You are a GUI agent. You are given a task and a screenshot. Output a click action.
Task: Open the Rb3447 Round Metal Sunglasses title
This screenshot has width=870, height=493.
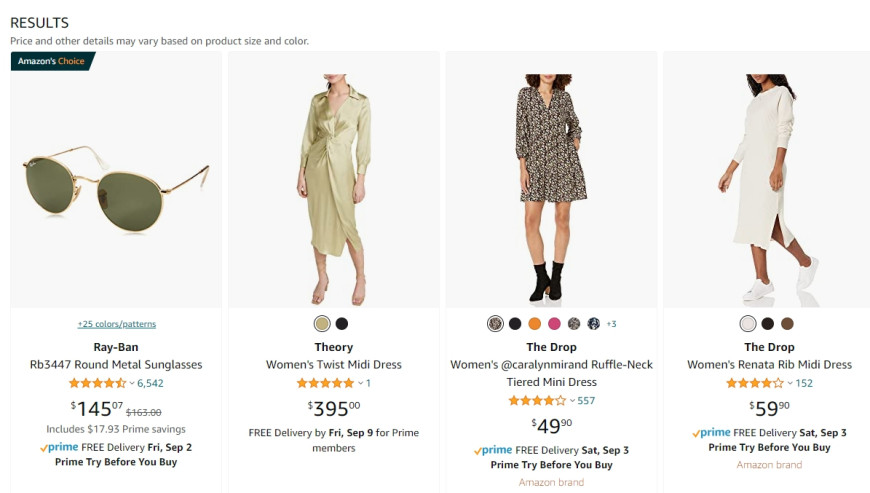click(x=116, y=364)
